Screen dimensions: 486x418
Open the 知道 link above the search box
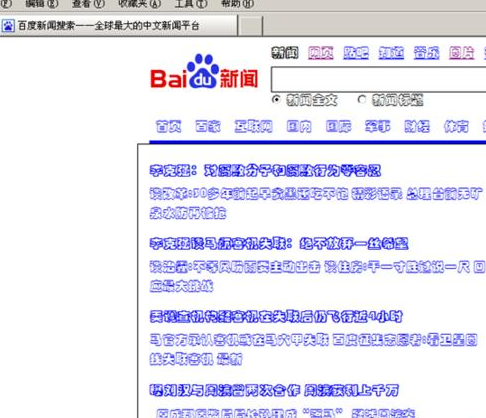click(391, 53)
